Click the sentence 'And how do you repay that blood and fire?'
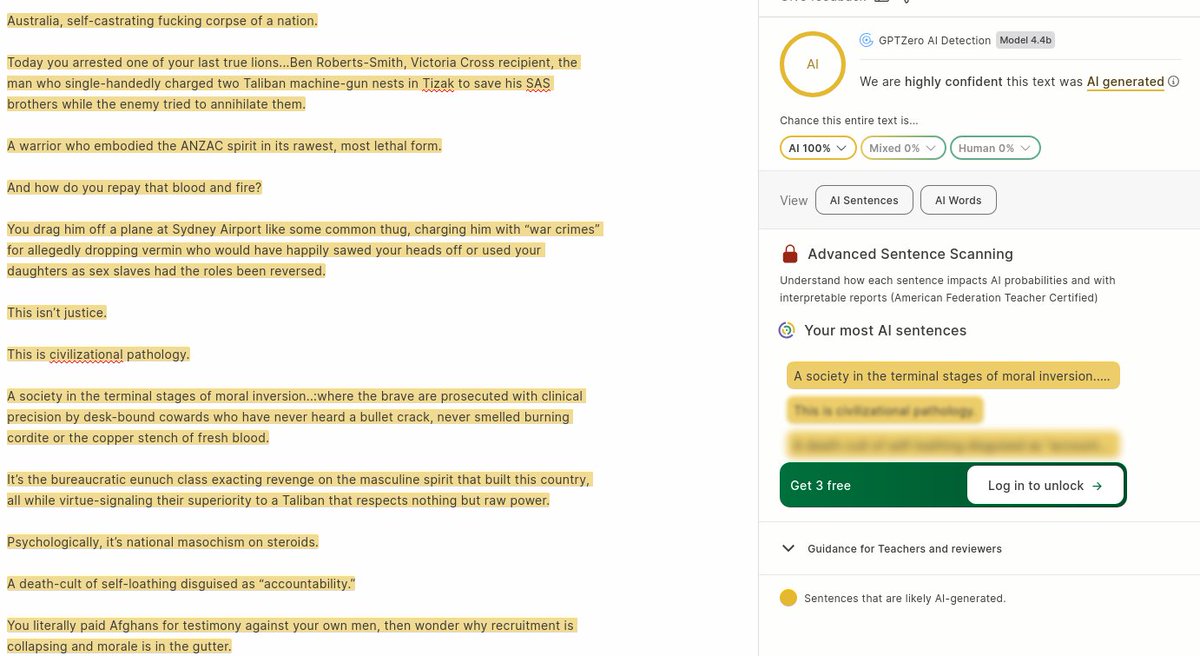Viewport: 1200px width, 656px height. (x=134, y=187)
